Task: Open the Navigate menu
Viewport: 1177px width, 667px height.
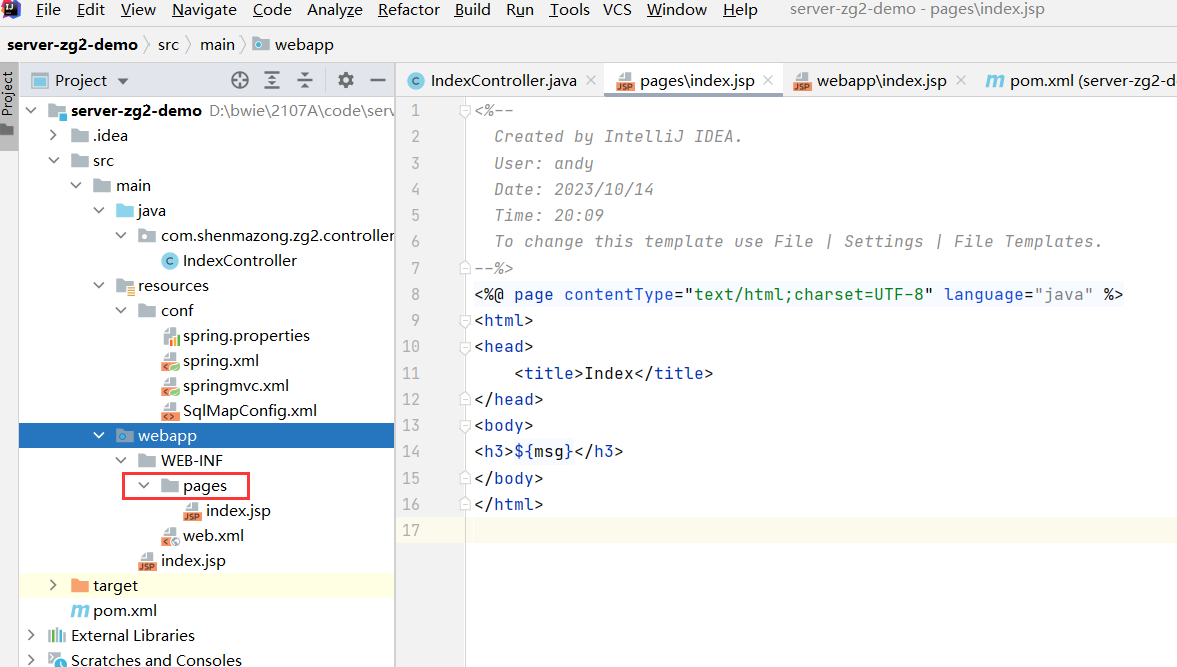Action: pos(204,10)
